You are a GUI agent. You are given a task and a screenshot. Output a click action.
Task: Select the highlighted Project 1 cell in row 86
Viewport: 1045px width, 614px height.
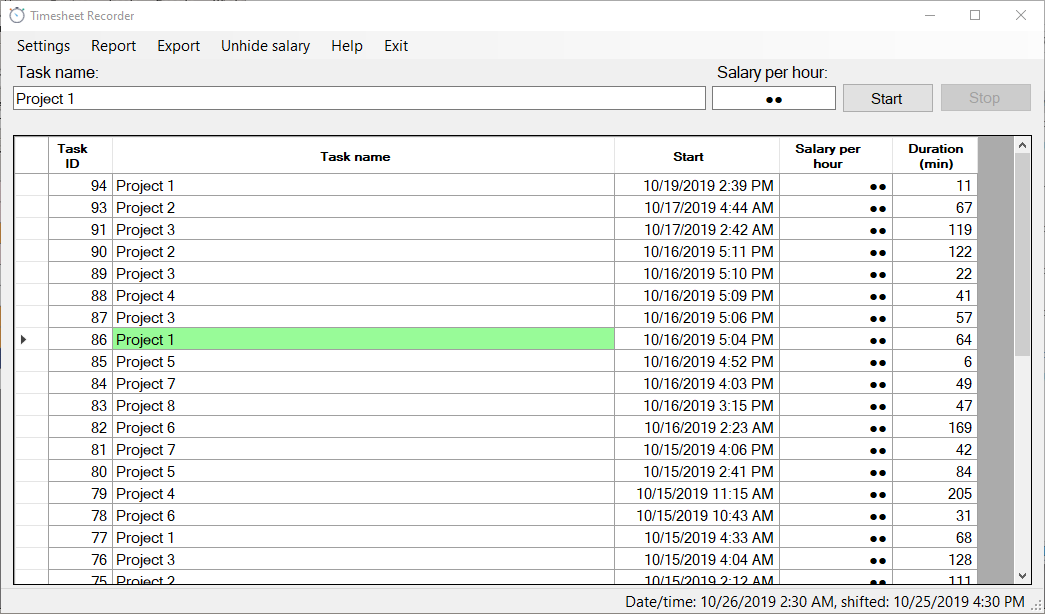[x=363, y=339]
